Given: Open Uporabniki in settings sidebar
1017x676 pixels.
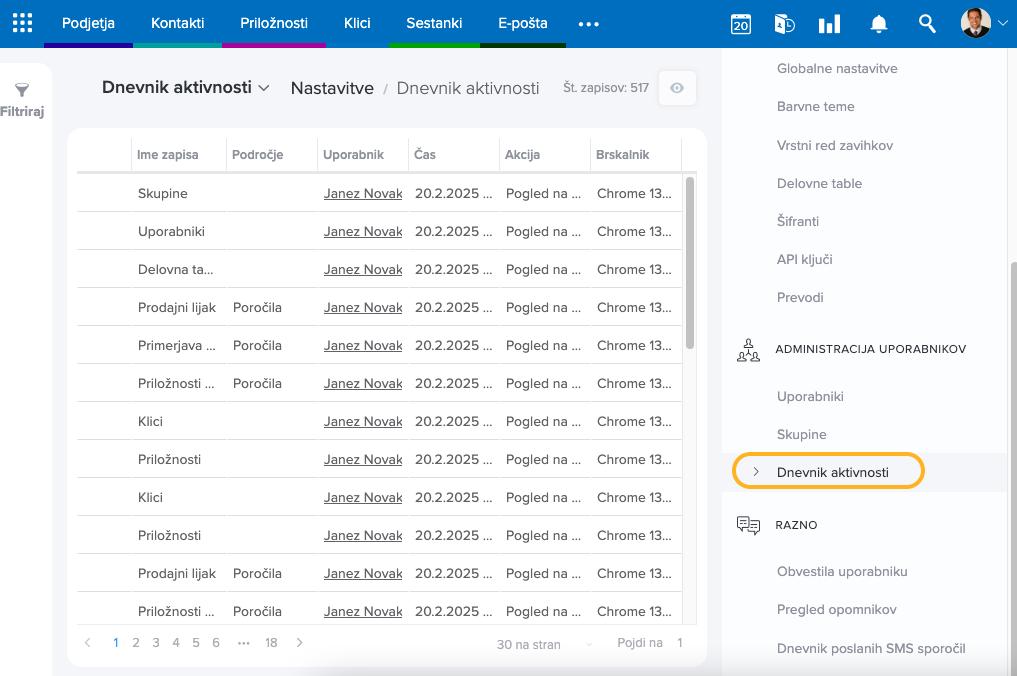Looking at the screenshot, I should [810, 396].
